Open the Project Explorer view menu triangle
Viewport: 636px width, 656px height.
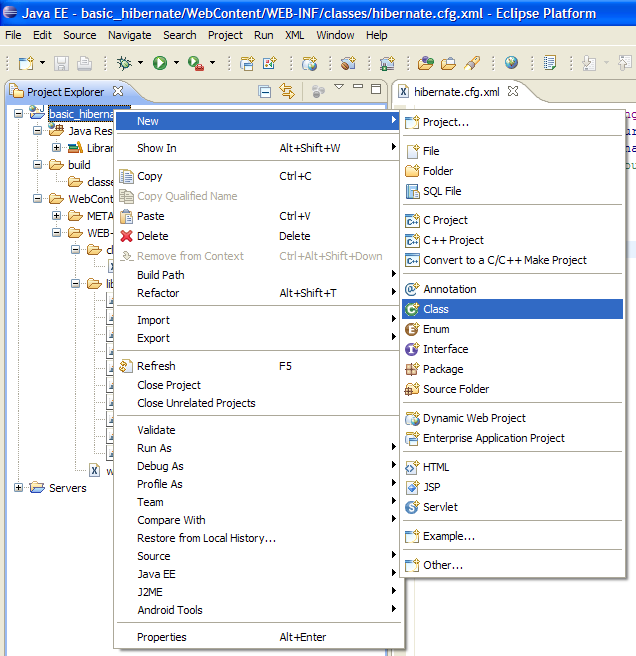pos(339,87)
